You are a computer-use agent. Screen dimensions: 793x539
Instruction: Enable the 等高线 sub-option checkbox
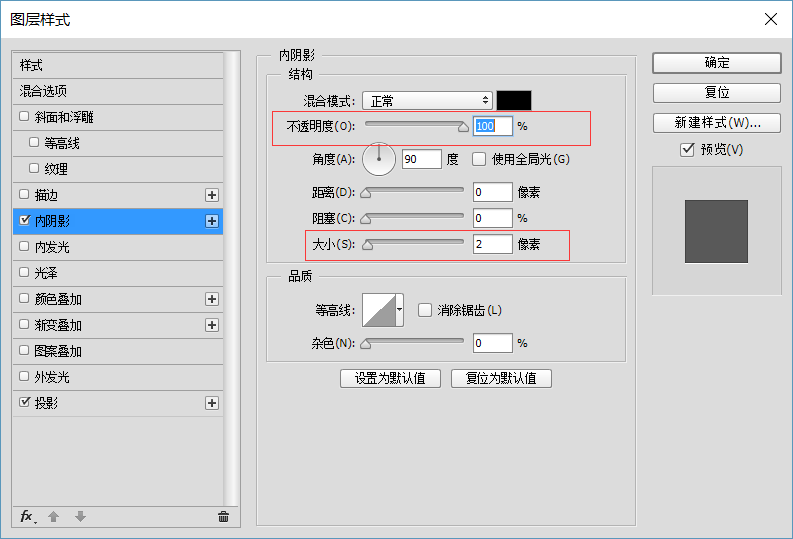[34, 143]
